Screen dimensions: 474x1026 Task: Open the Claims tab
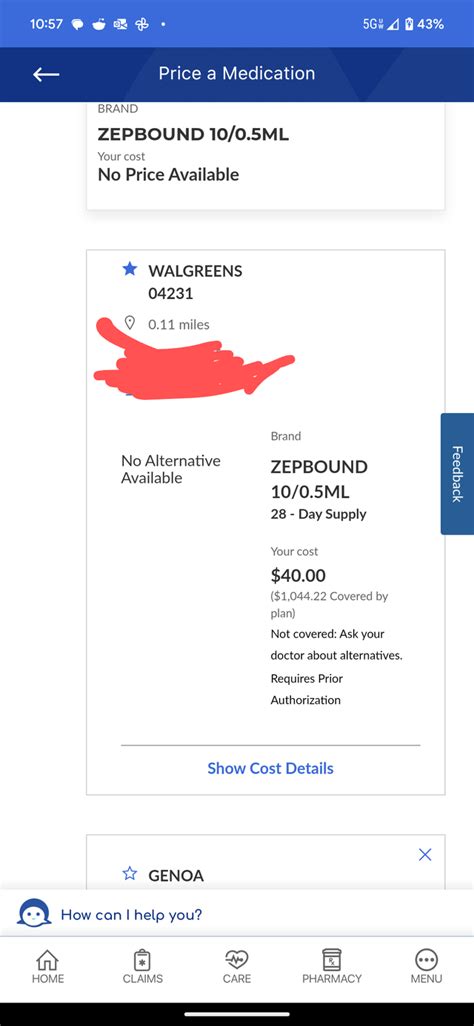(142, 966)
